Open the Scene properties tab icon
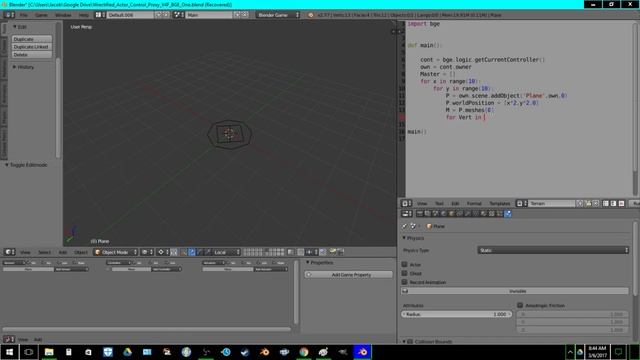Screen dimensions: 640x360 coord(435,213)
